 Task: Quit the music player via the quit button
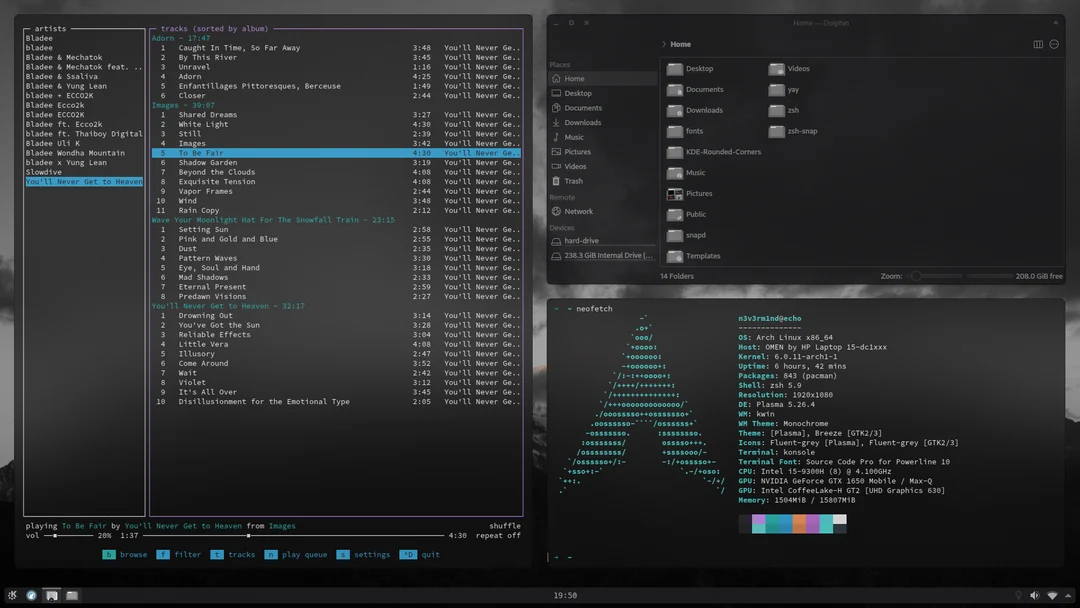tap(430, 553)
